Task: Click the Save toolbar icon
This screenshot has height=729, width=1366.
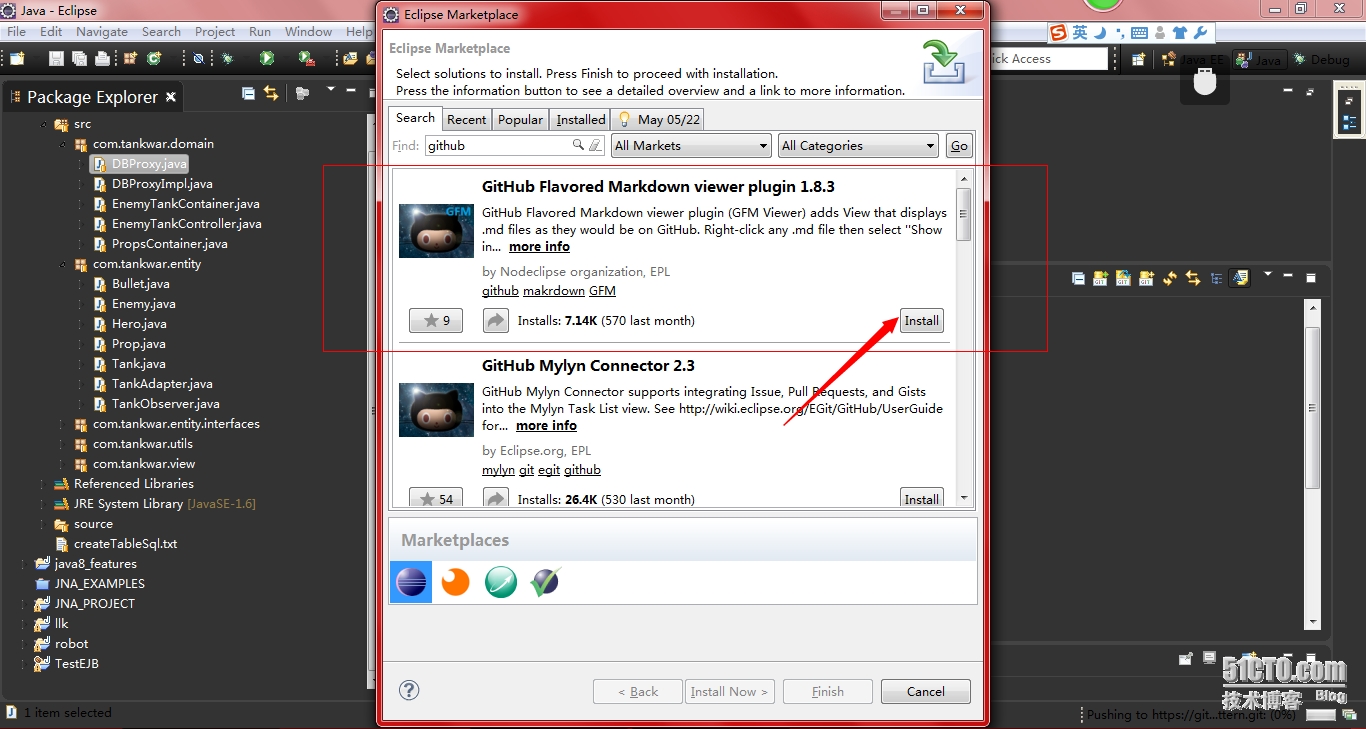Action: [x=56, y=59]
